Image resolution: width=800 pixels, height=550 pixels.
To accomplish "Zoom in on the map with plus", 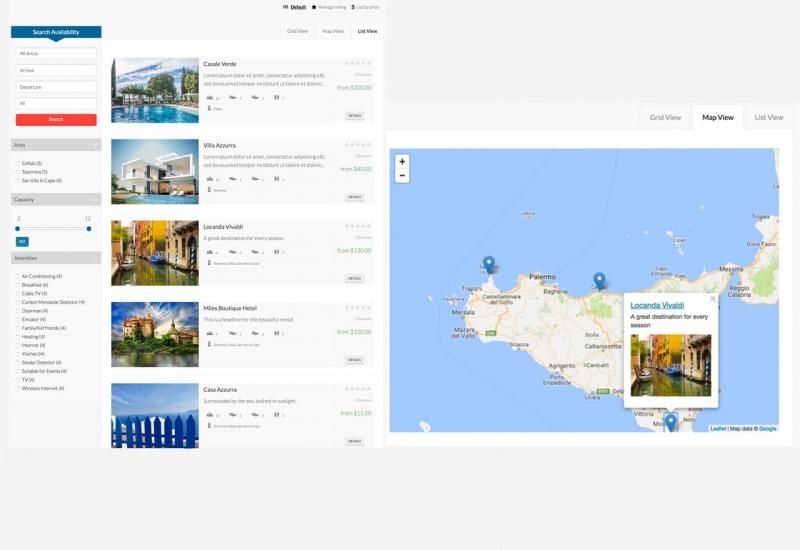I will pyautogui.click(x=402, y=161).
